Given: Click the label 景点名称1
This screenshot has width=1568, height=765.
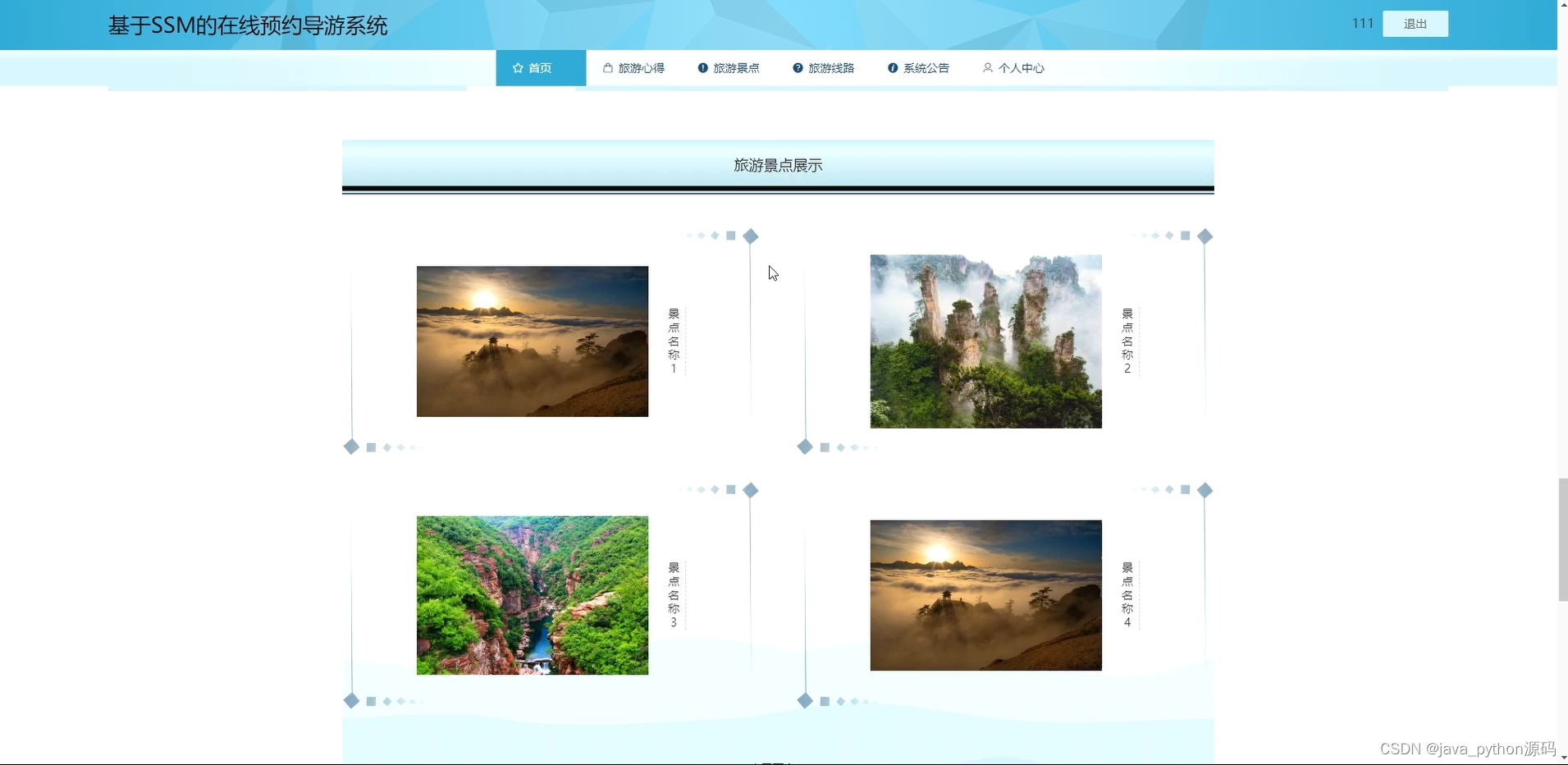Looking at the screenshot, I should [x=674, y=341].
